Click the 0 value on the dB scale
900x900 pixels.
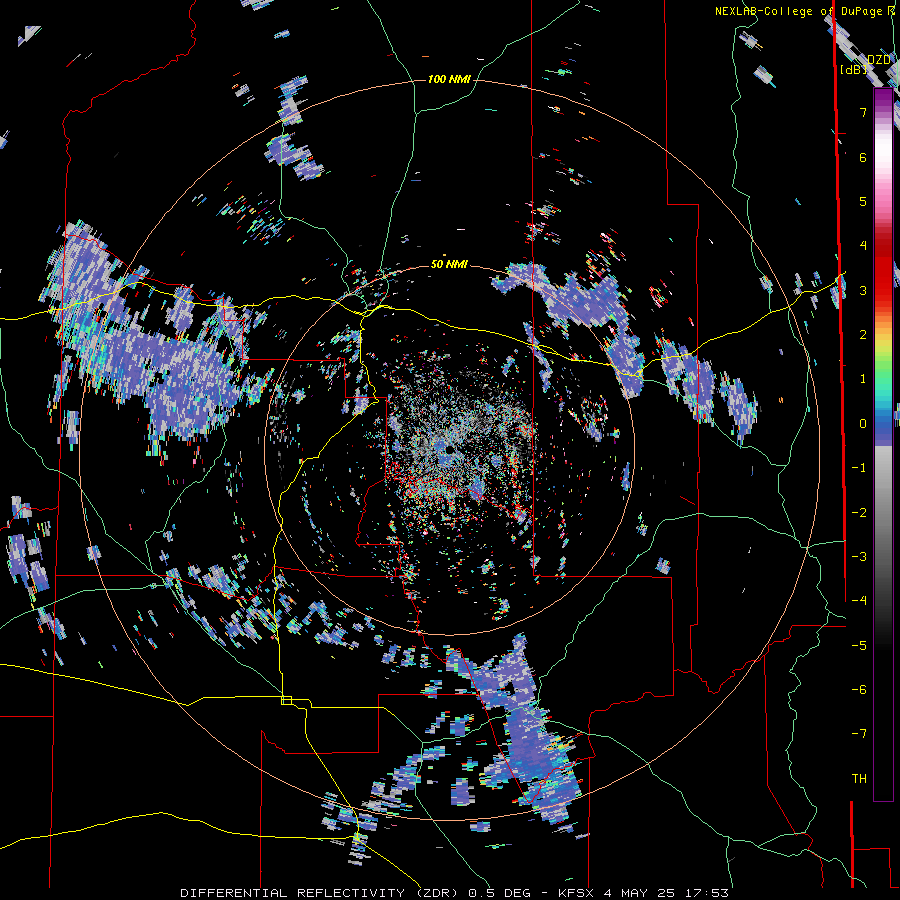point(863,424)
